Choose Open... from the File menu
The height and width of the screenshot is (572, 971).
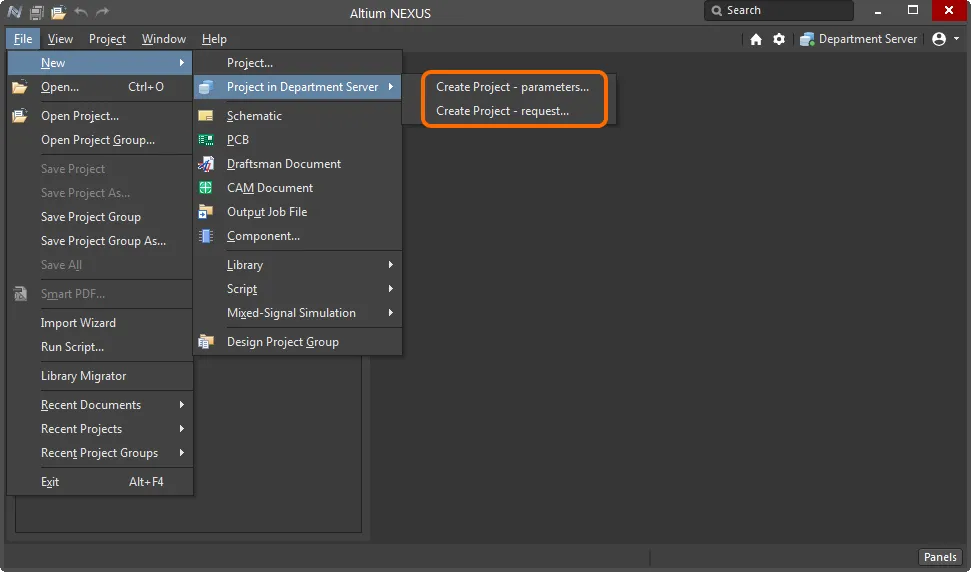[x=100, y=87]
